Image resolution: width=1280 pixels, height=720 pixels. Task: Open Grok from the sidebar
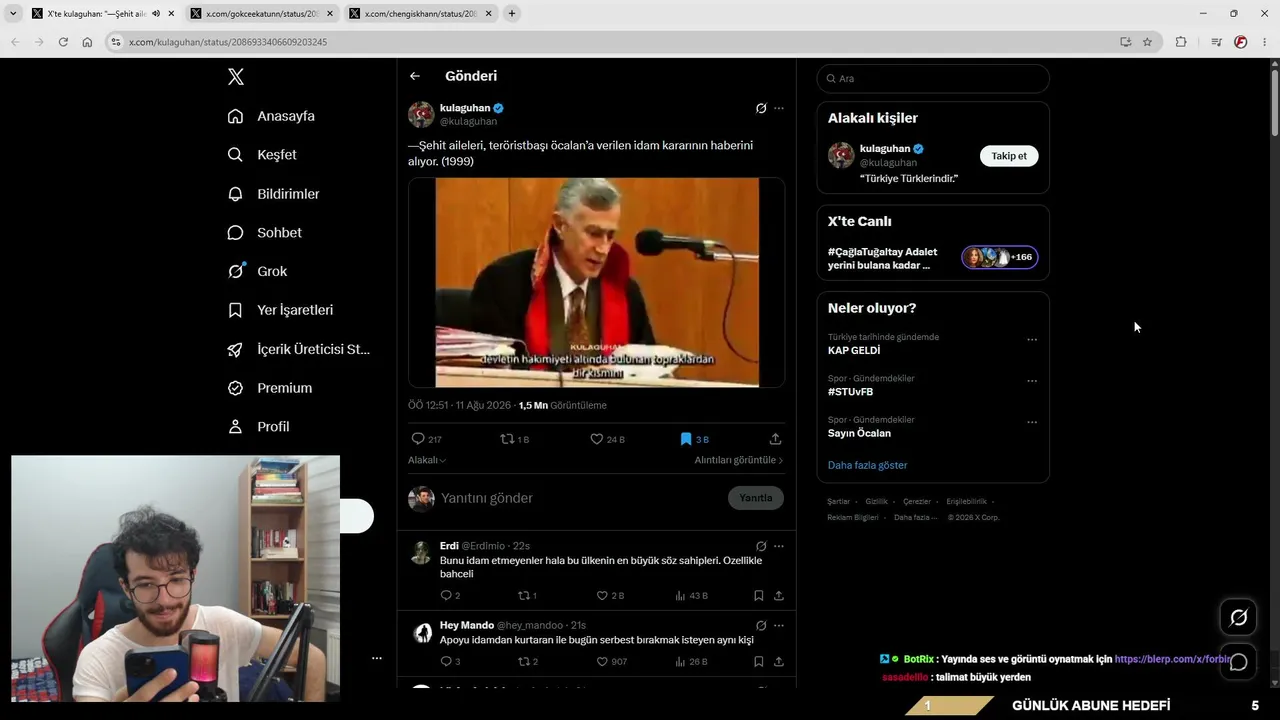257,271
